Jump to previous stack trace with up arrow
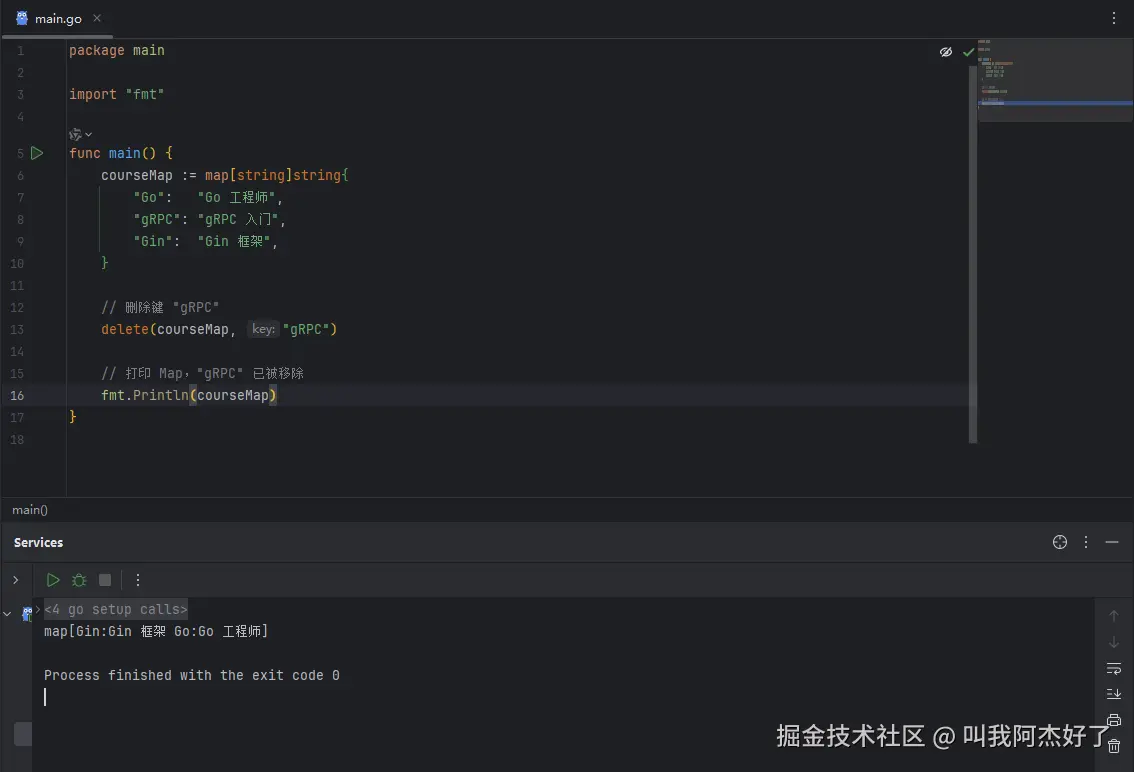Viewport: 1134px width, 772px height. 1114,616
